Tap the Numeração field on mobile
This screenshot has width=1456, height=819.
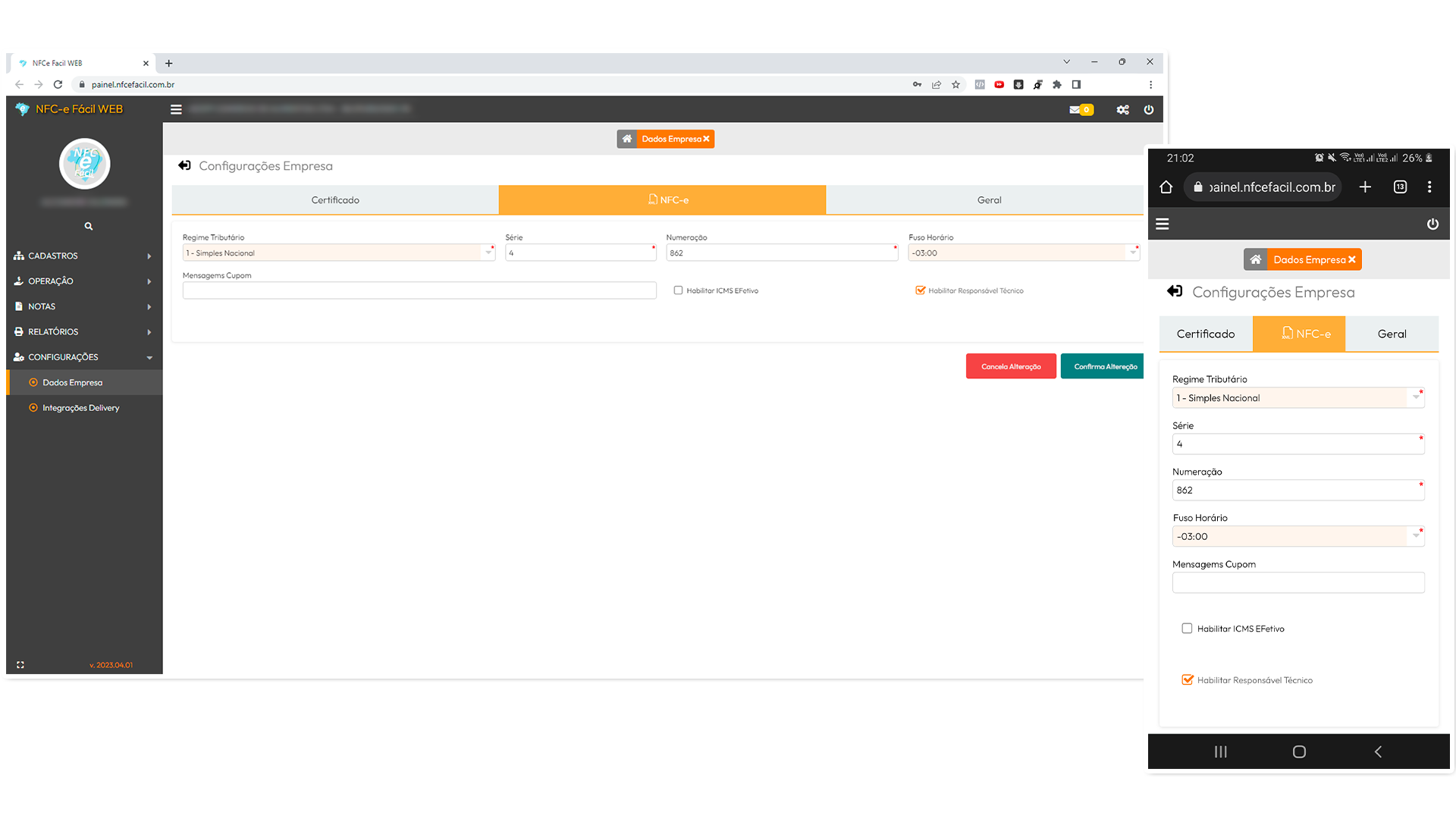pos(1298,490)
